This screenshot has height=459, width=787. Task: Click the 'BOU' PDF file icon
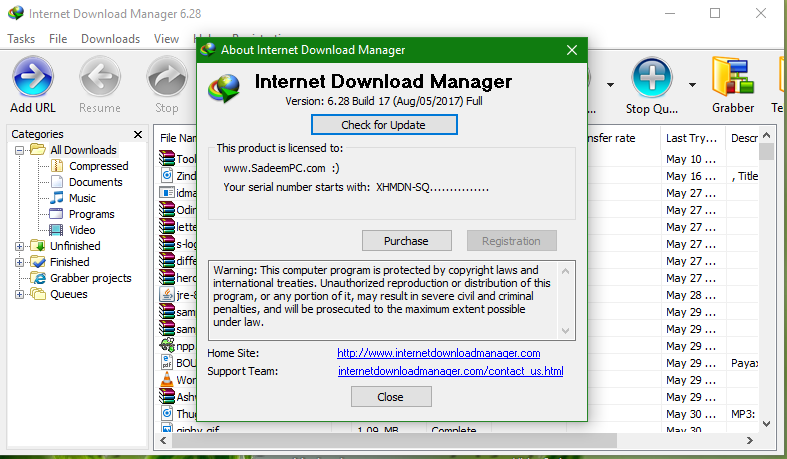coord(166,362)
